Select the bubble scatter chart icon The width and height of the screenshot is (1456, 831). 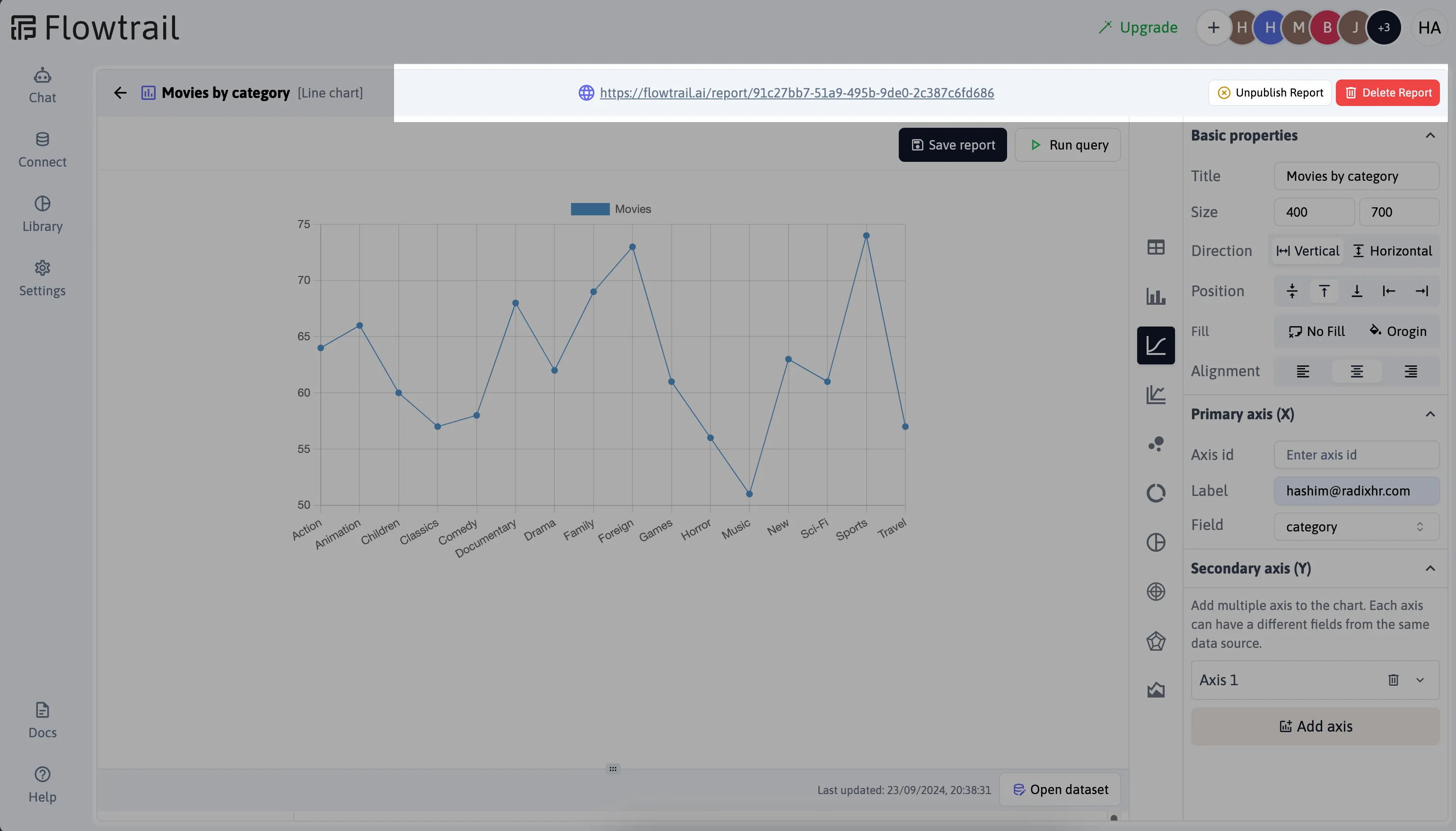point(1156,443)
